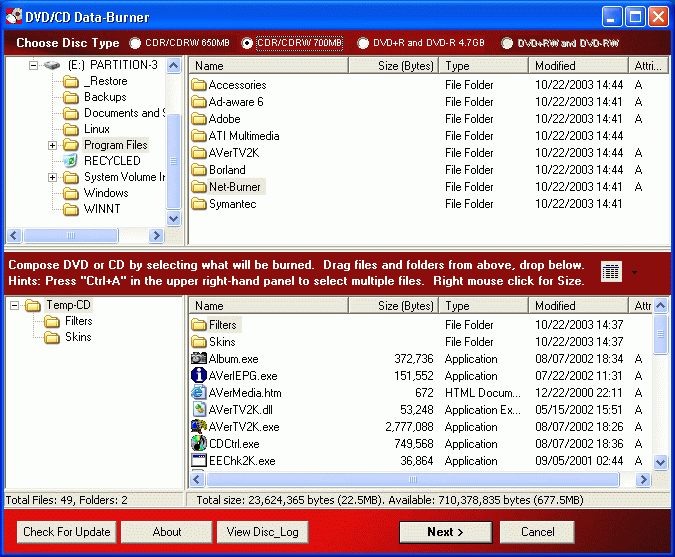The height and width of the screenshot is (557, 675).
Task: Click the EEChk2K.exe window icon
Action: [198, 461]
